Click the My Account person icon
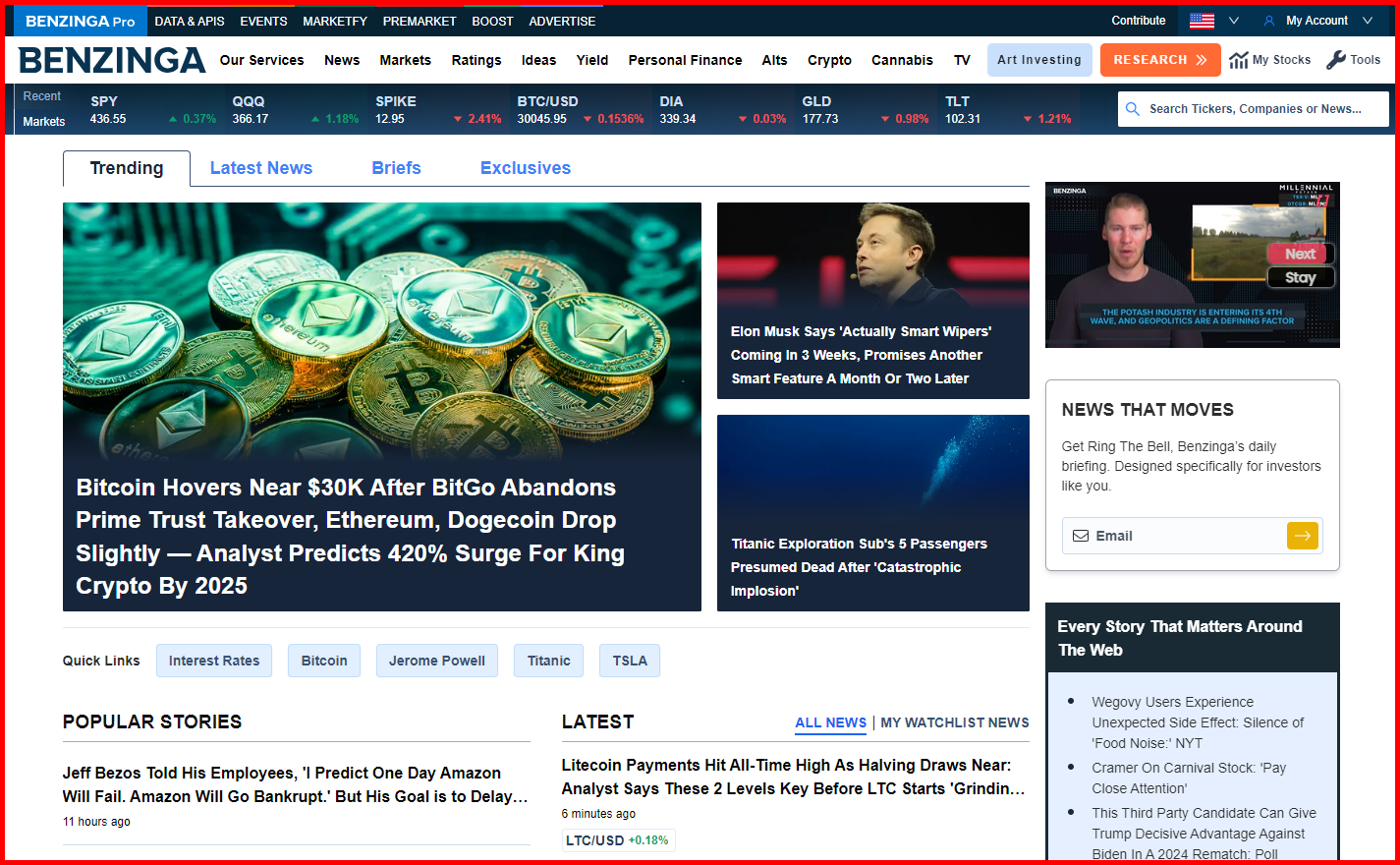The height and width of the screenshot is (865, 1400). click(1268, 21)
